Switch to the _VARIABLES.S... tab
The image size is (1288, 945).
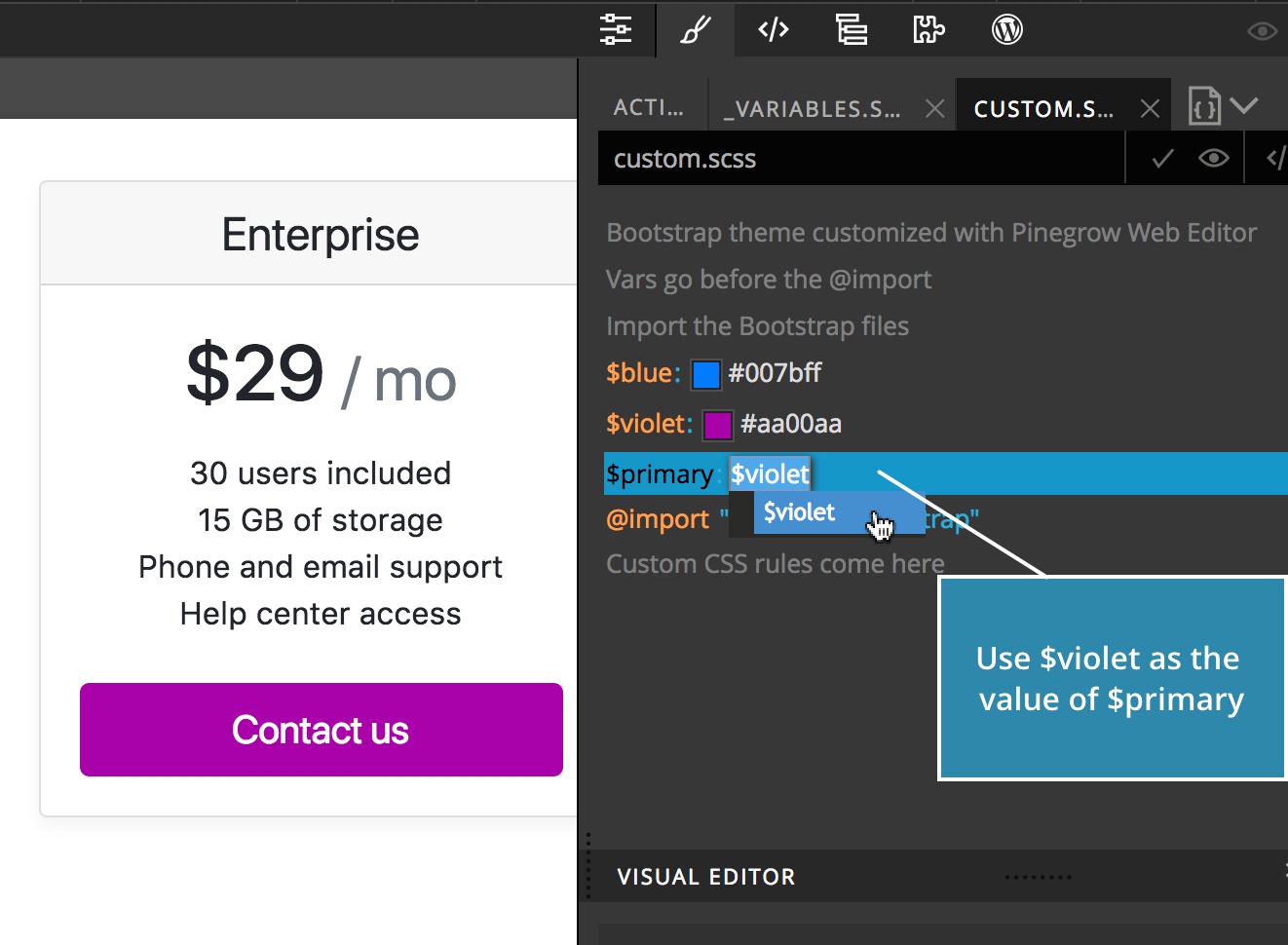pyautogui.click(x=813, y=108)
